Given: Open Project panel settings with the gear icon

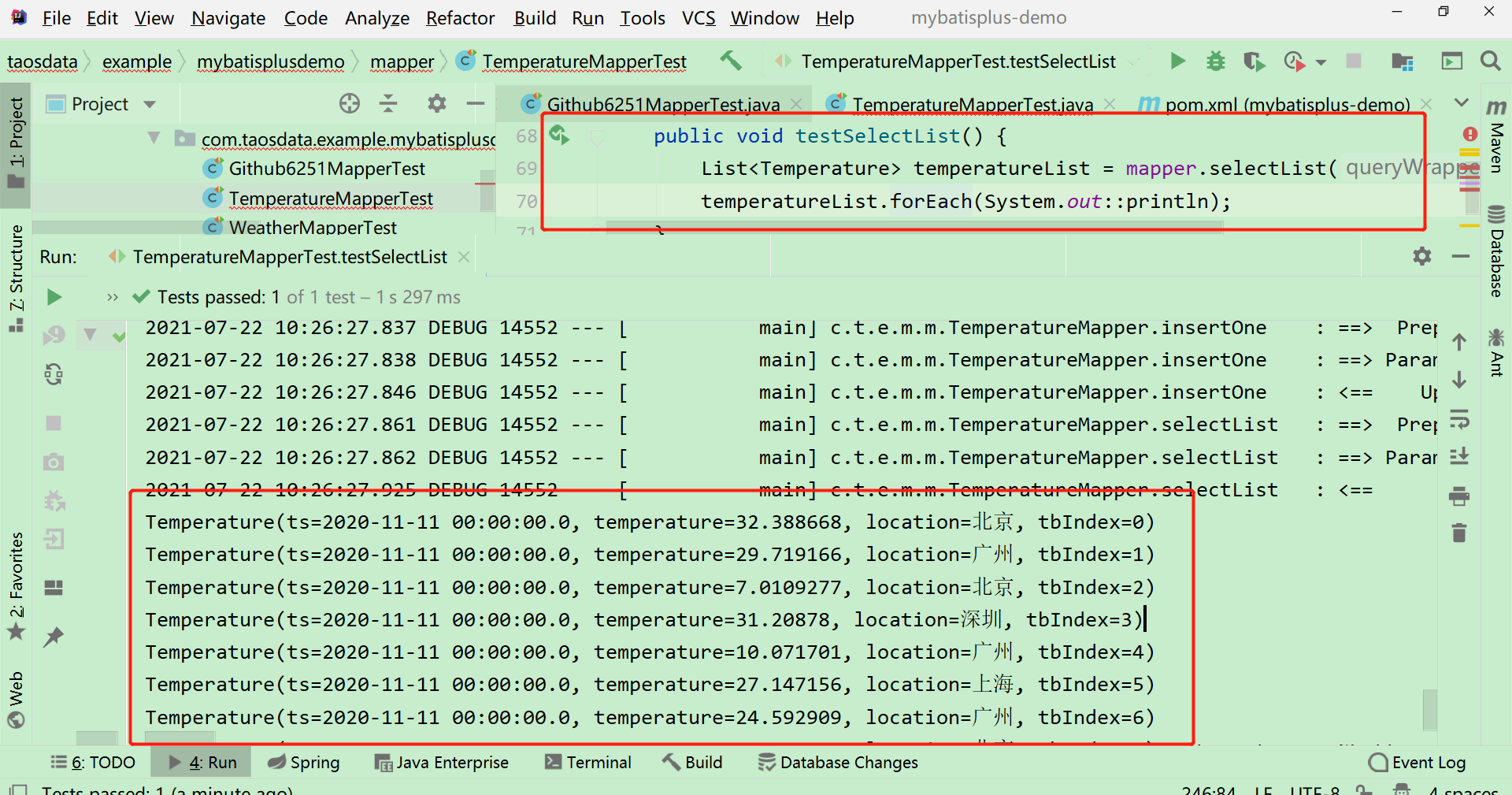Looking at the screenshot, I should pos(437,103).
